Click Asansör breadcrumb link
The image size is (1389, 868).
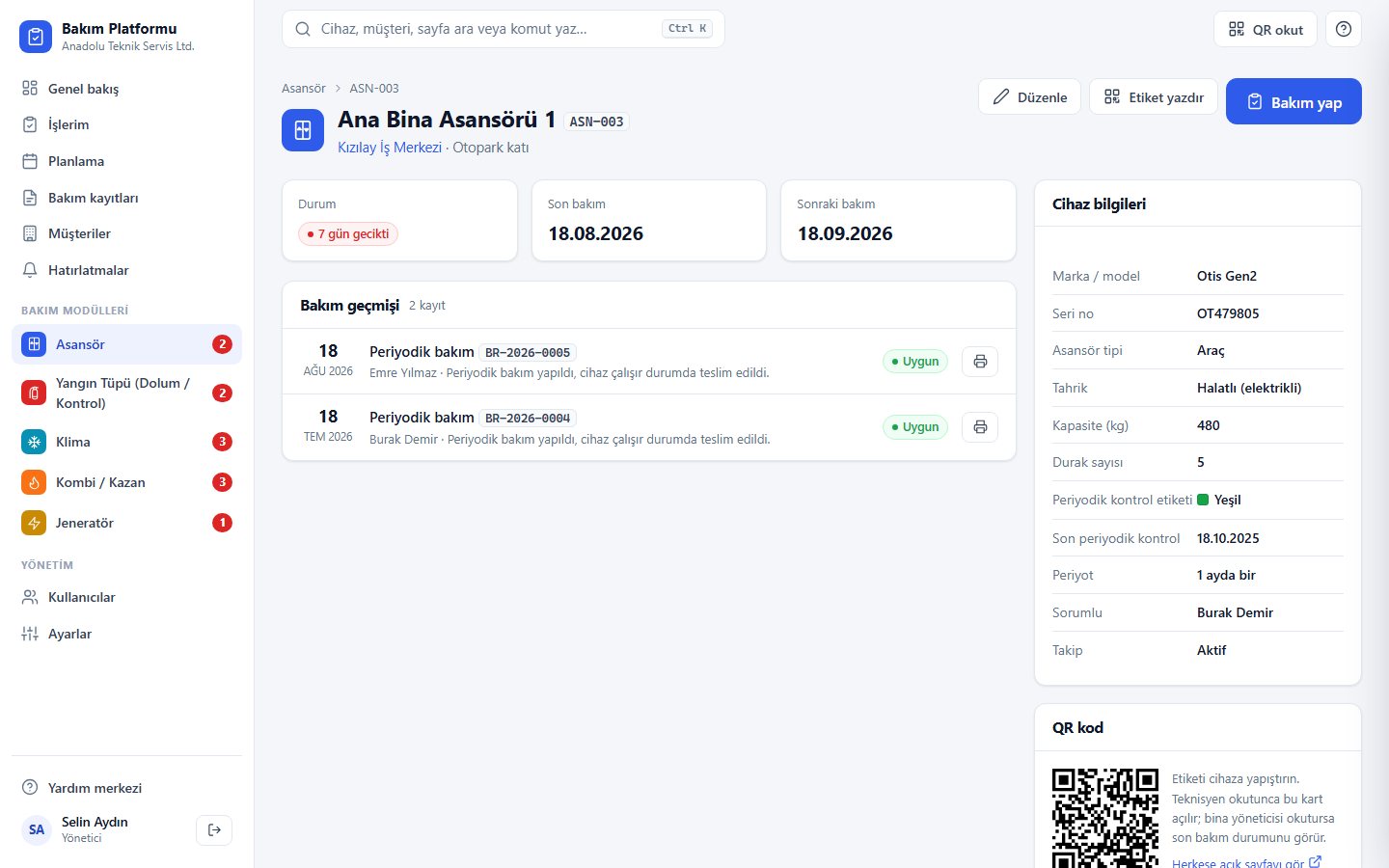pyautogui.click(x=303, y=88)
